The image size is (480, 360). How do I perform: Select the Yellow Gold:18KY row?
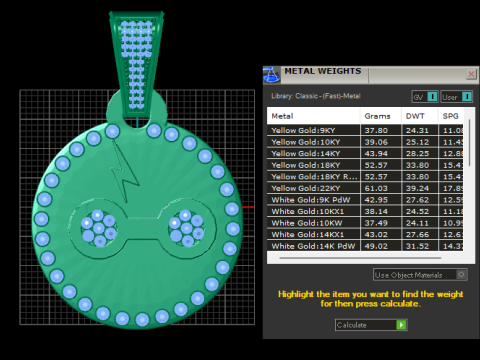tap(365, 165)
